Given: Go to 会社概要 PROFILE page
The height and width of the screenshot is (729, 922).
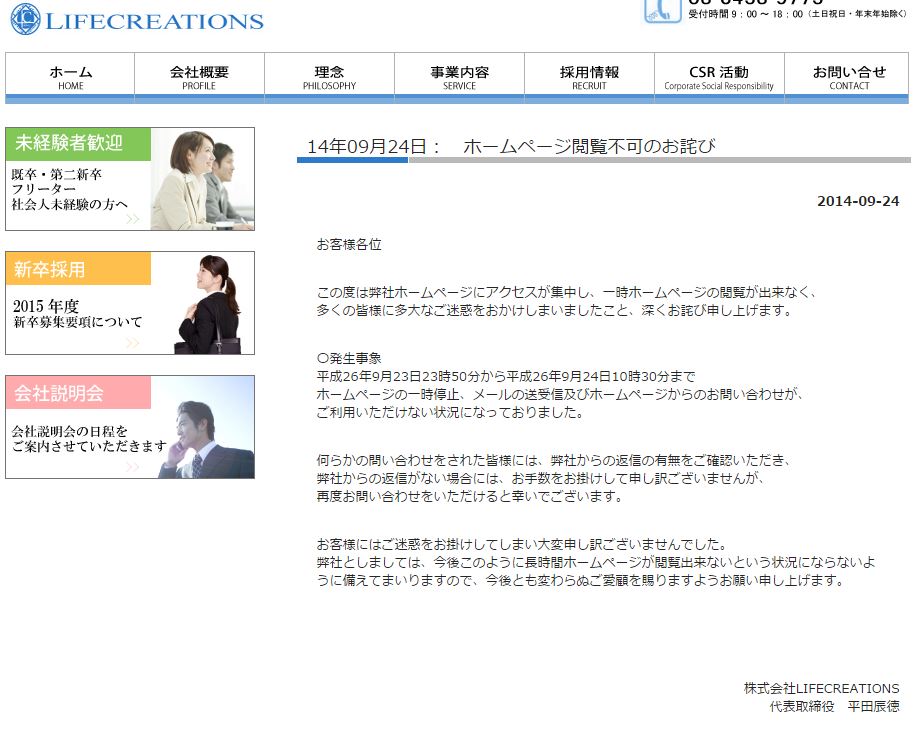Looking at the screenshot, I should (x=199, y=78).
